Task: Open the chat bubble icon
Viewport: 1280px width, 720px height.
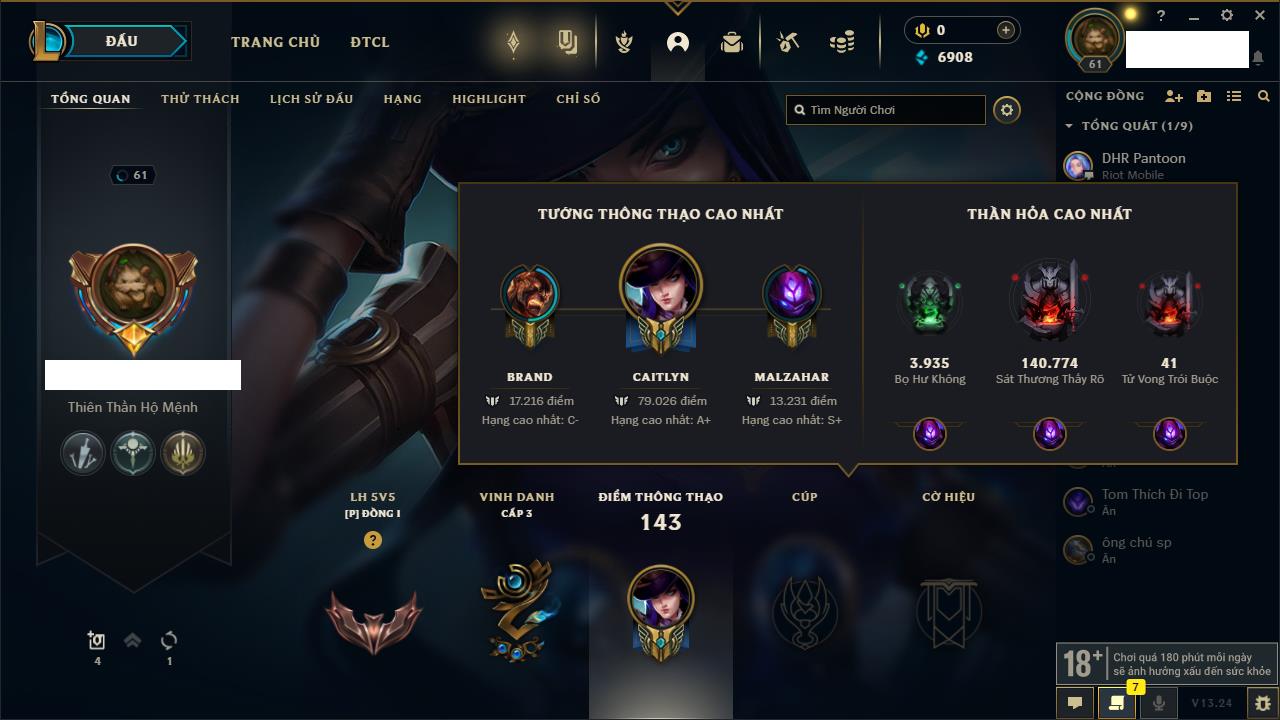Action: coord(1075,703)
